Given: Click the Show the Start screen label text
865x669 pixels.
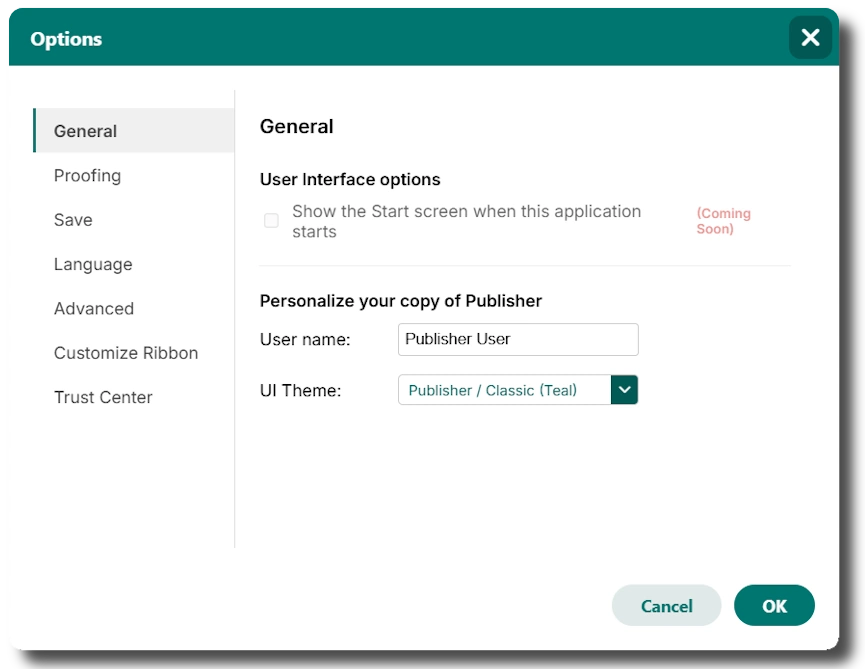Looking at the screenshot, I should pyautogui.click(x=466, y=221).
